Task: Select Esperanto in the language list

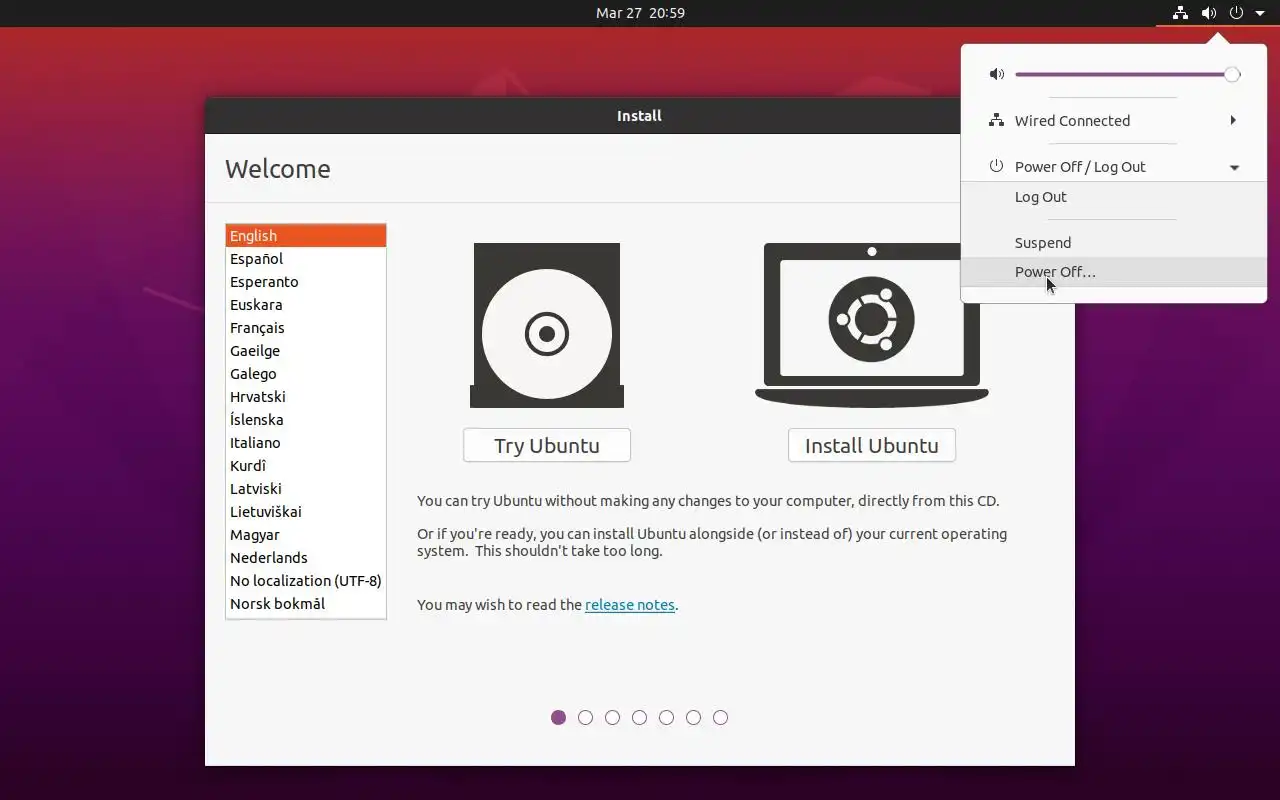Action: click(x=306, y=282)
